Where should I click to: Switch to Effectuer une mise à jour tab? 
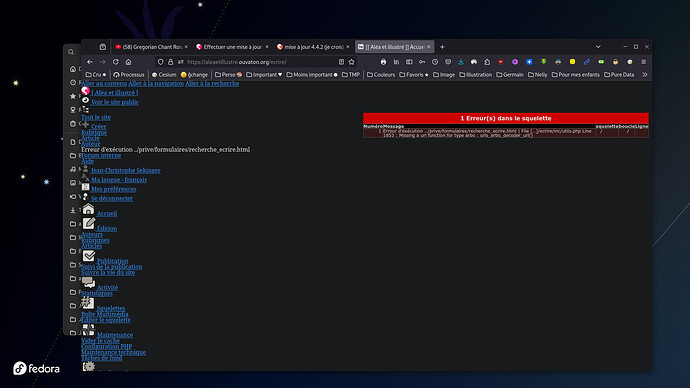point(230,47)
